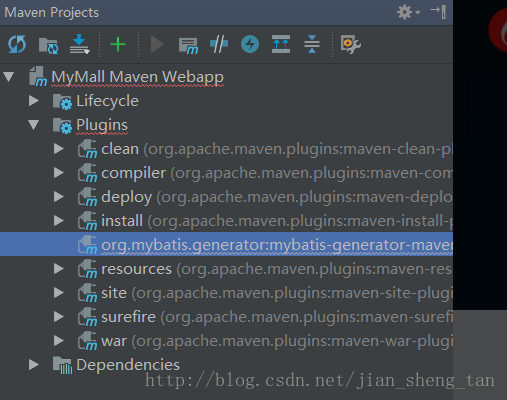Toggle offline mode icon

(219, 44)
